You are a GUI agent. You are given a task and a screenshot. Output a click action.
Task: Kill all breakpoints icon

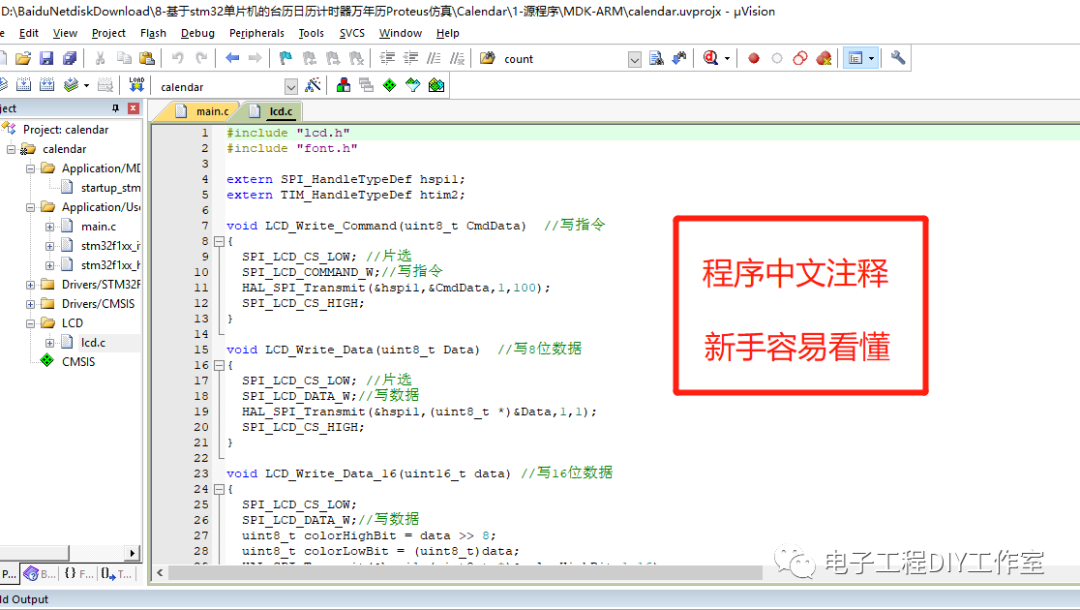point(824,59)
